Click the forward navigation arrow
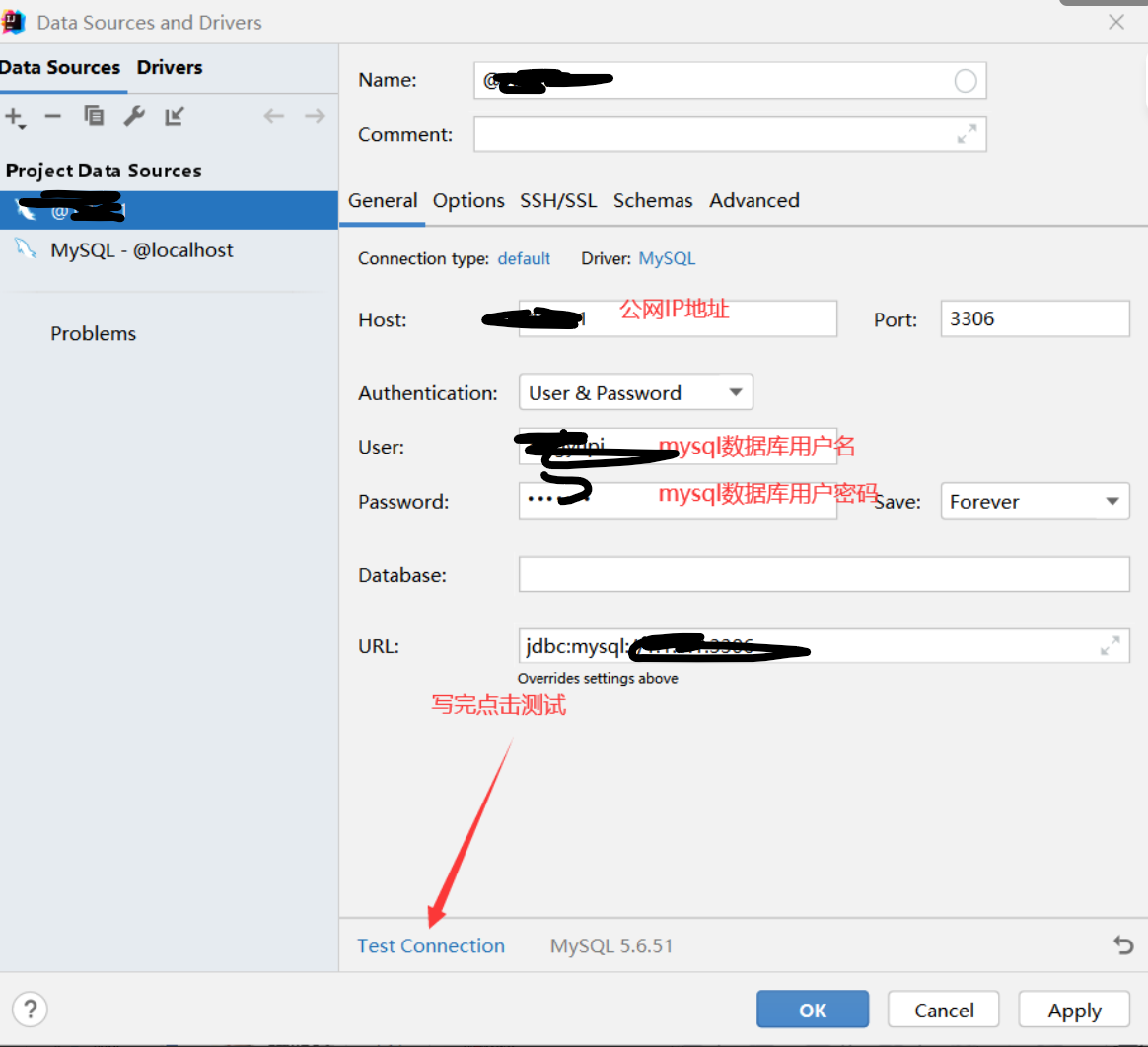The height and width of the screenshot is (1047, 1148). tap(315, 116)
